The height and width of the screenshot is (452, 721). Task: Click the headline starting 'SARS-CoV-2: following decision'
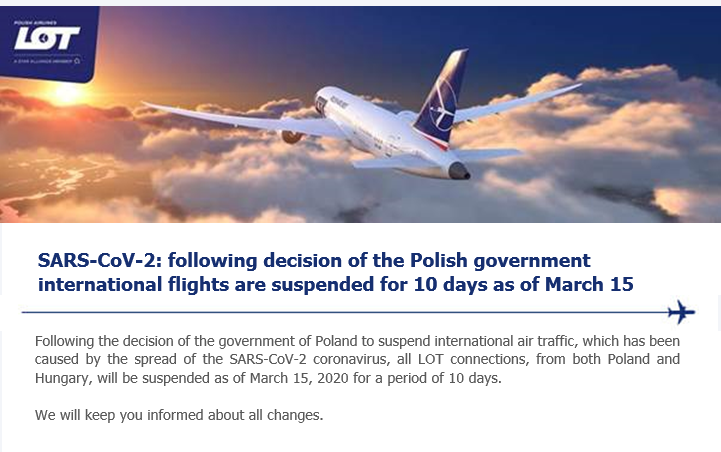coord(314,260)
